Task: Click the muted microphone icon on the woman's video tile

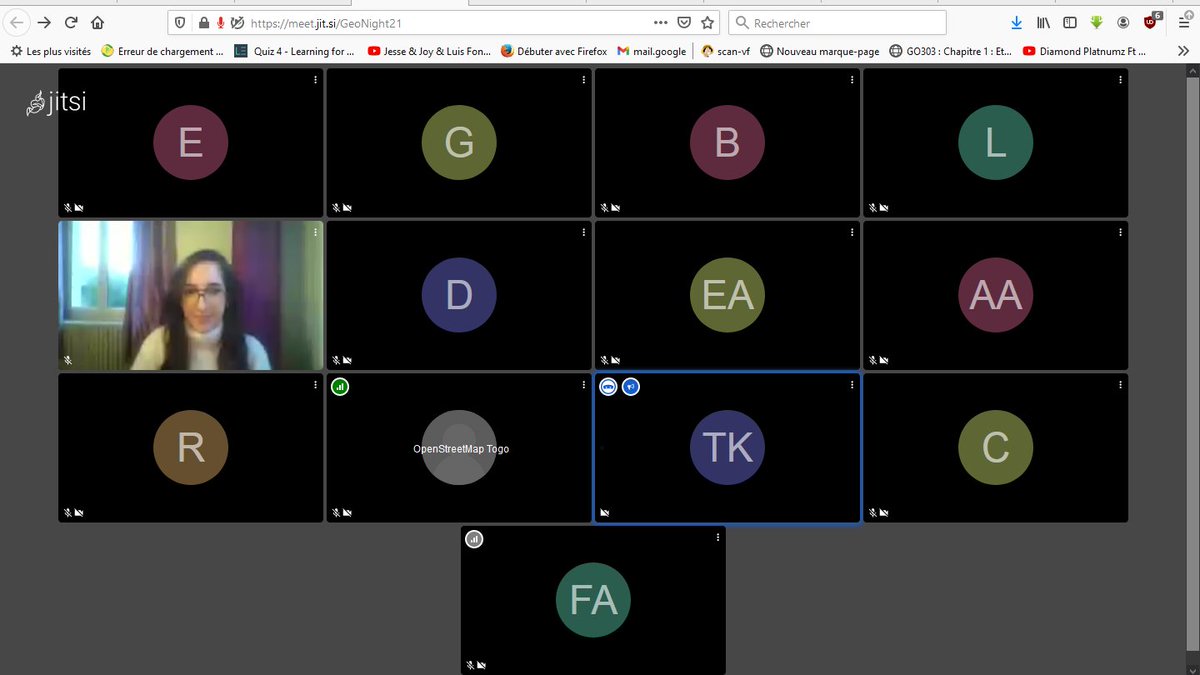Action: [x=68, y=360]
